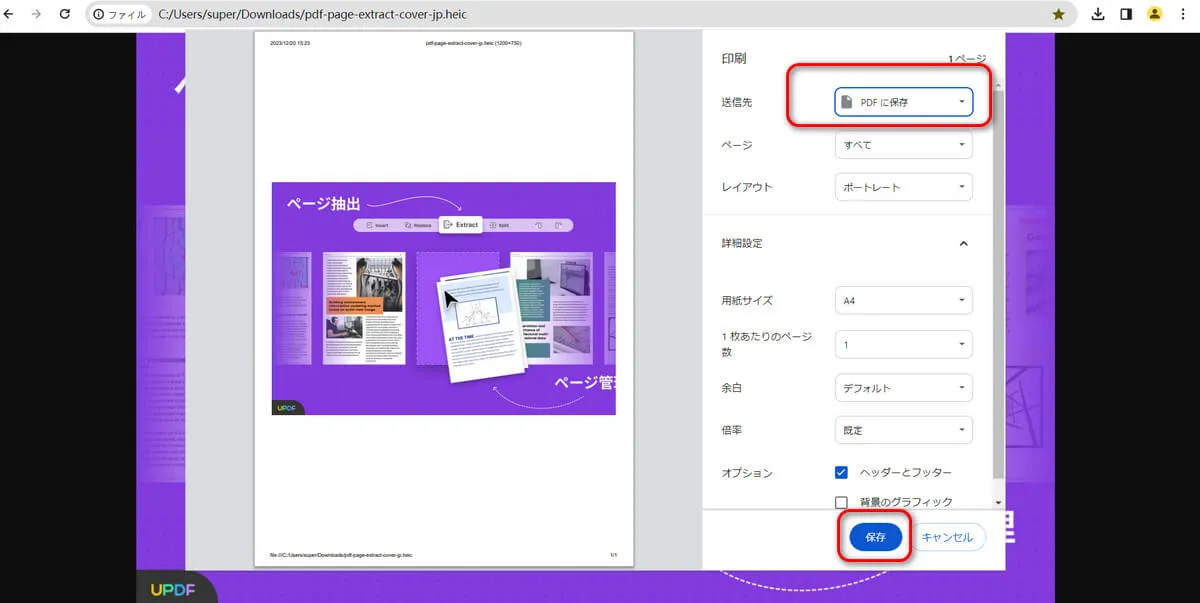Click the キャンセル button

click(x=947, y=537)
